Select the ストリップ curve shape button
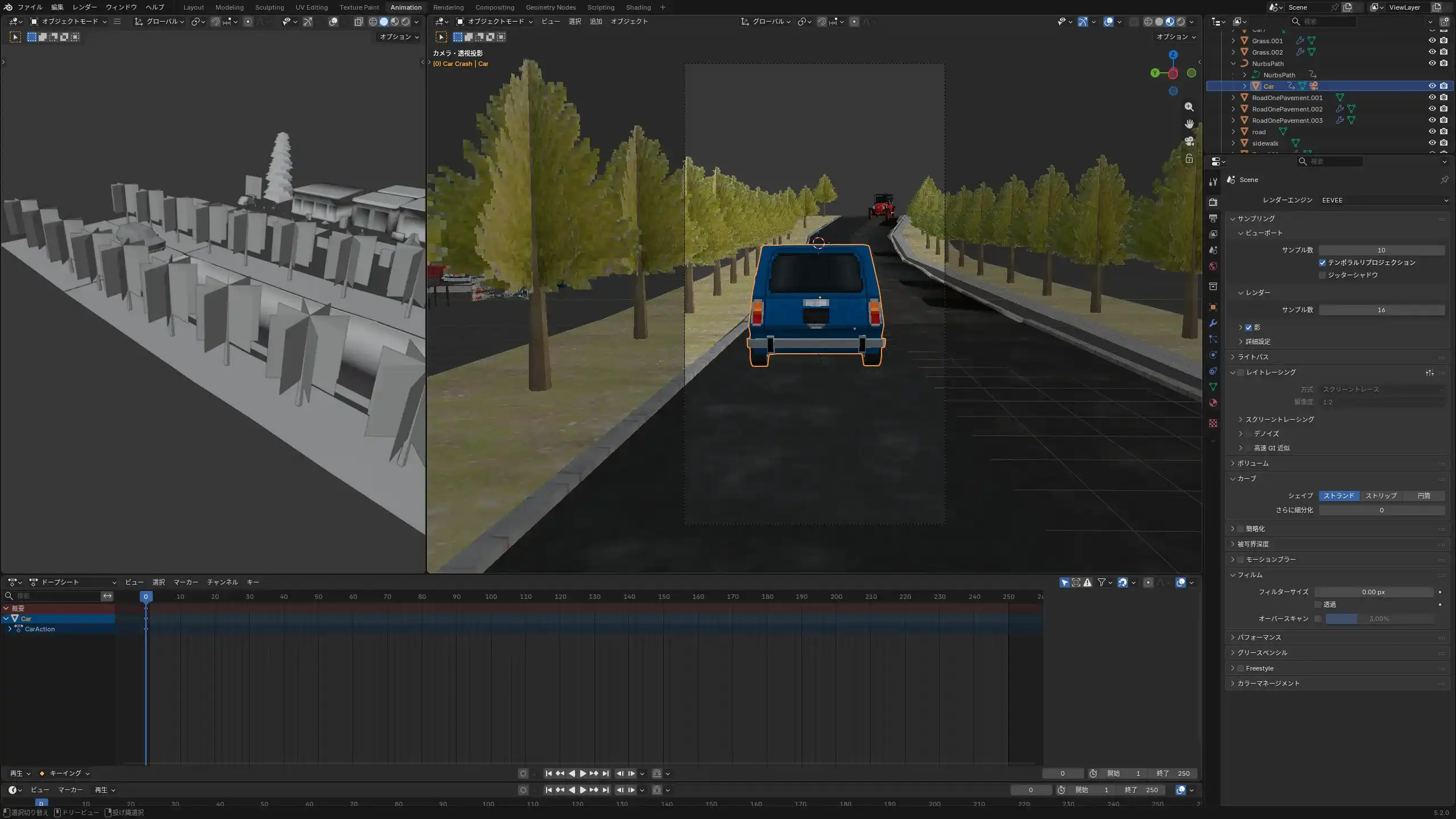 [x=1381, y=496]
